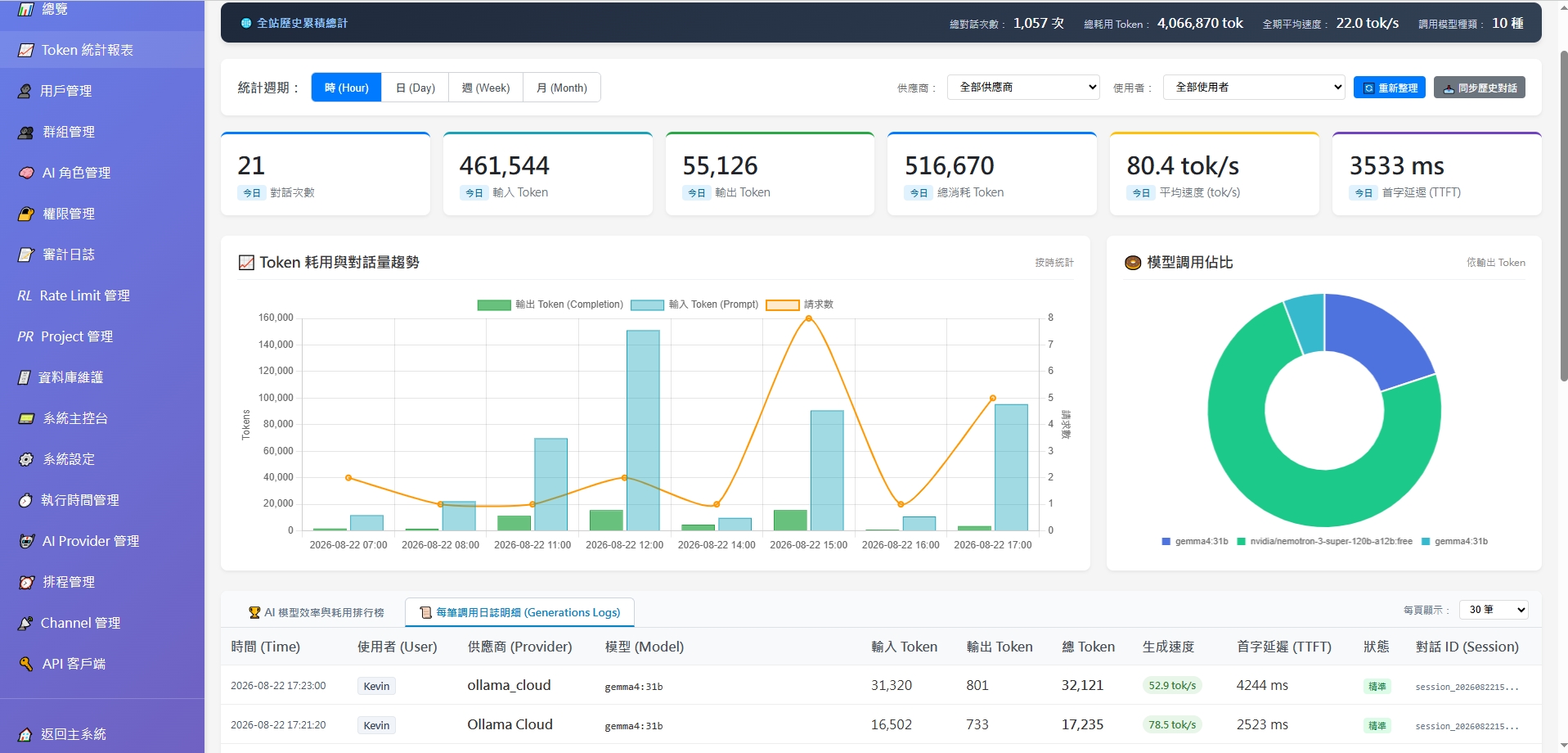Click the 權限管理 folder icon
The width and height of the screenshot is (1568, 753).
coord(26,214)
